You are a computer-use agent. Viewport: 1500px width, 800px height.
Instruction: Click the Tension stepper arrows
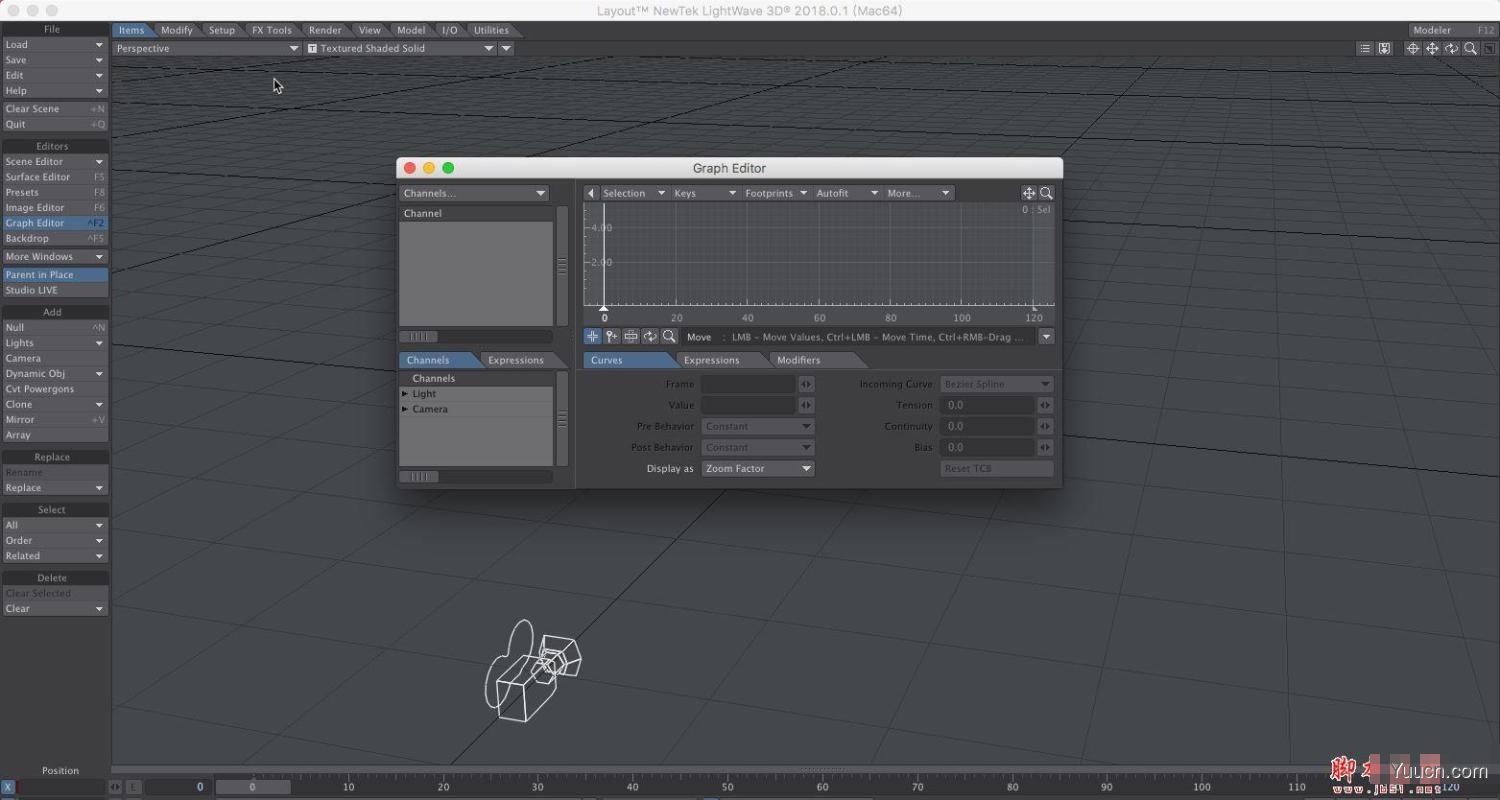[x=1045, y=405]
